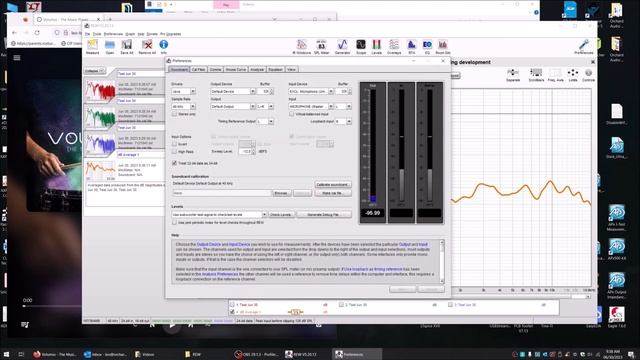Switch to the Analysis tab

point(257,69)
